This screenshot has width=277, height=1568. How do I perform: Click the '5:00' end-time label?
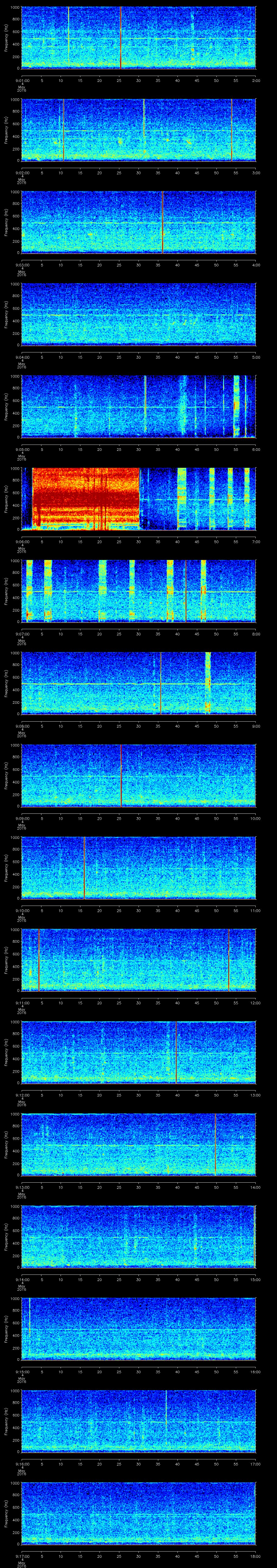point(256,357)
